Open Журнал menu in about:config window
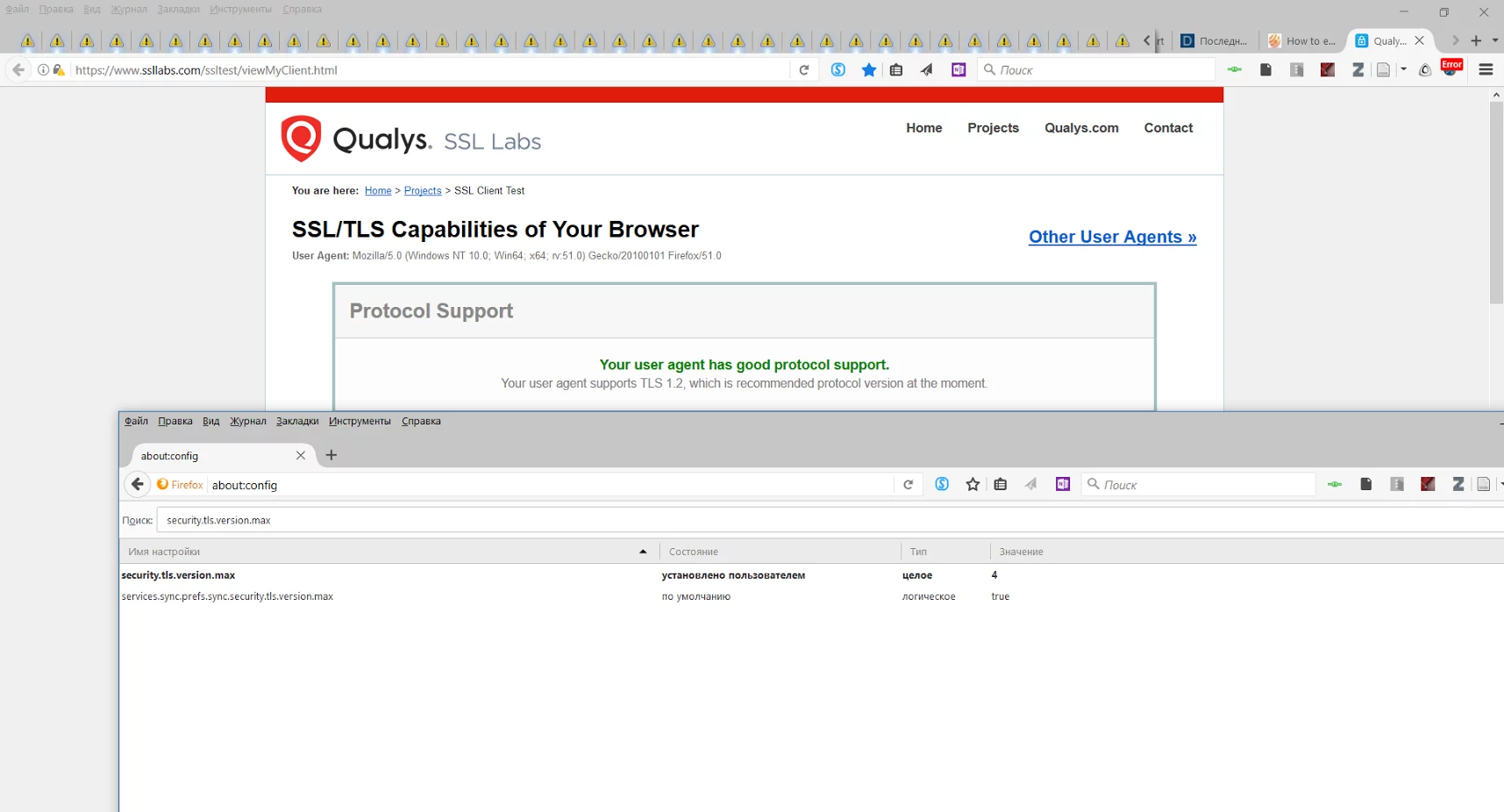 248,421
